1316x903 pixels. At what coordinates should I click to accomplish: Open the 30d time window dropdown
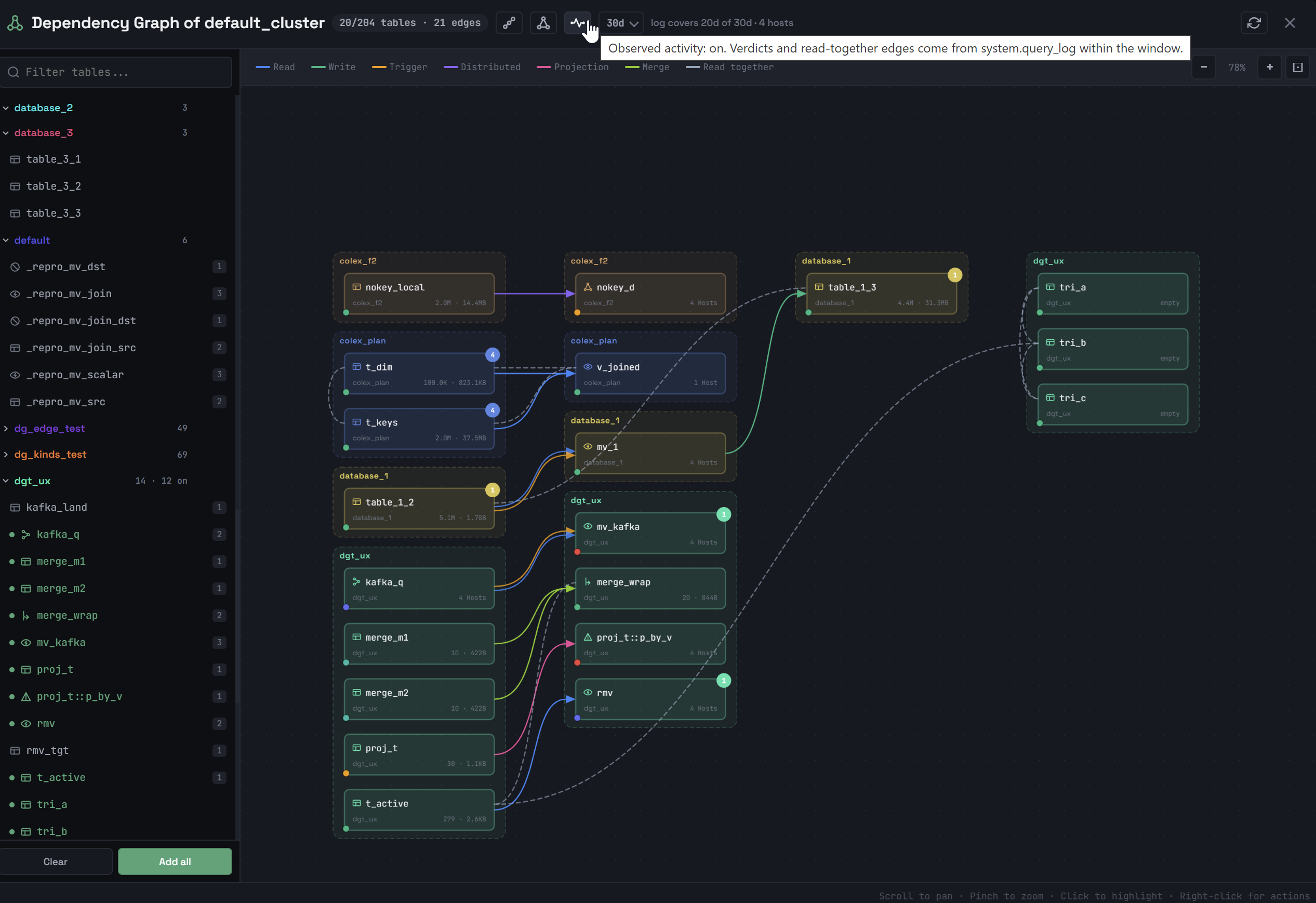pos(621,23)
